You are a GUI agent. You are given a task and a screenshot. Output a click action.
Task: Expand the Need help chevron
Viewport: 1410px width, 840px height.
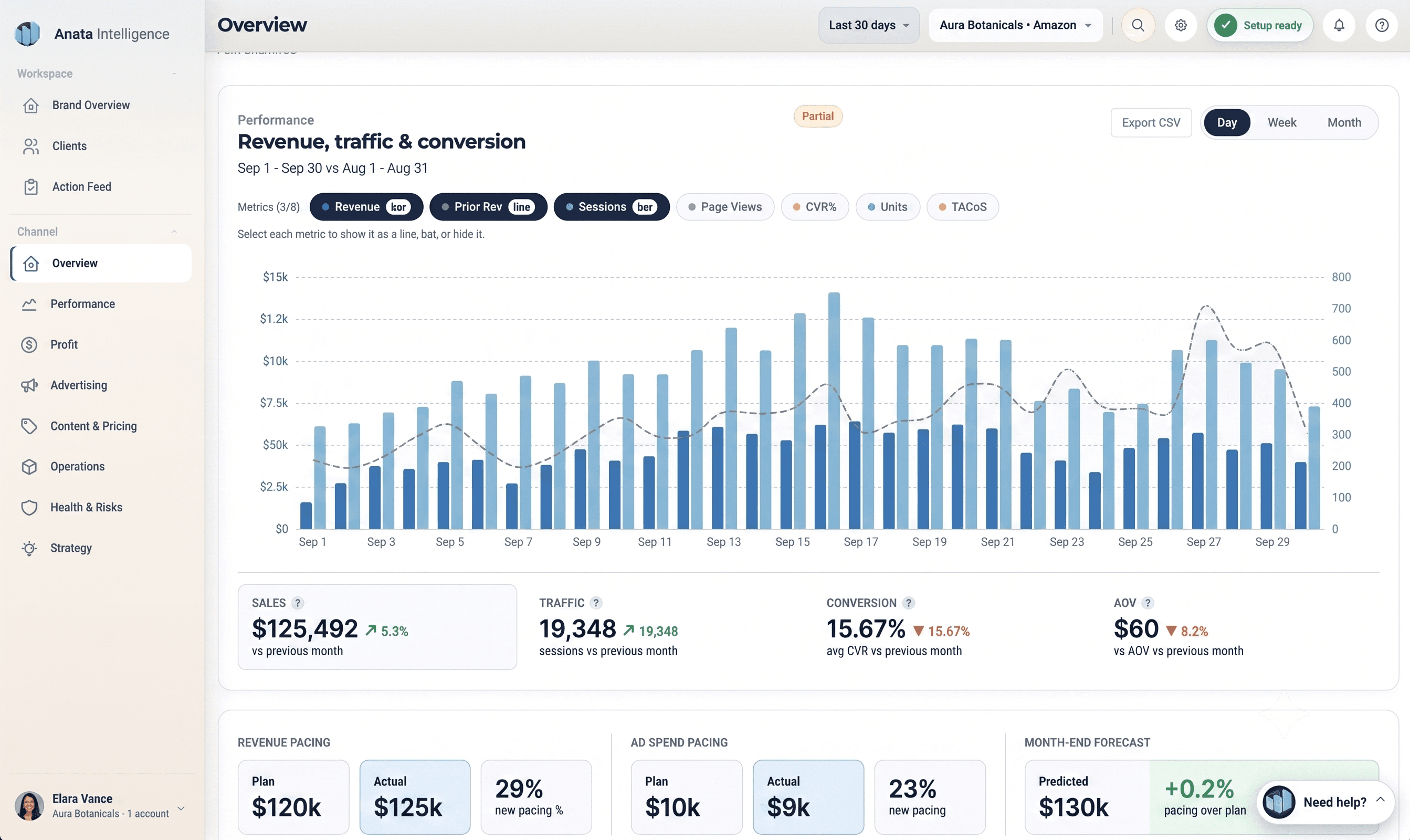tap(1381, 799)
